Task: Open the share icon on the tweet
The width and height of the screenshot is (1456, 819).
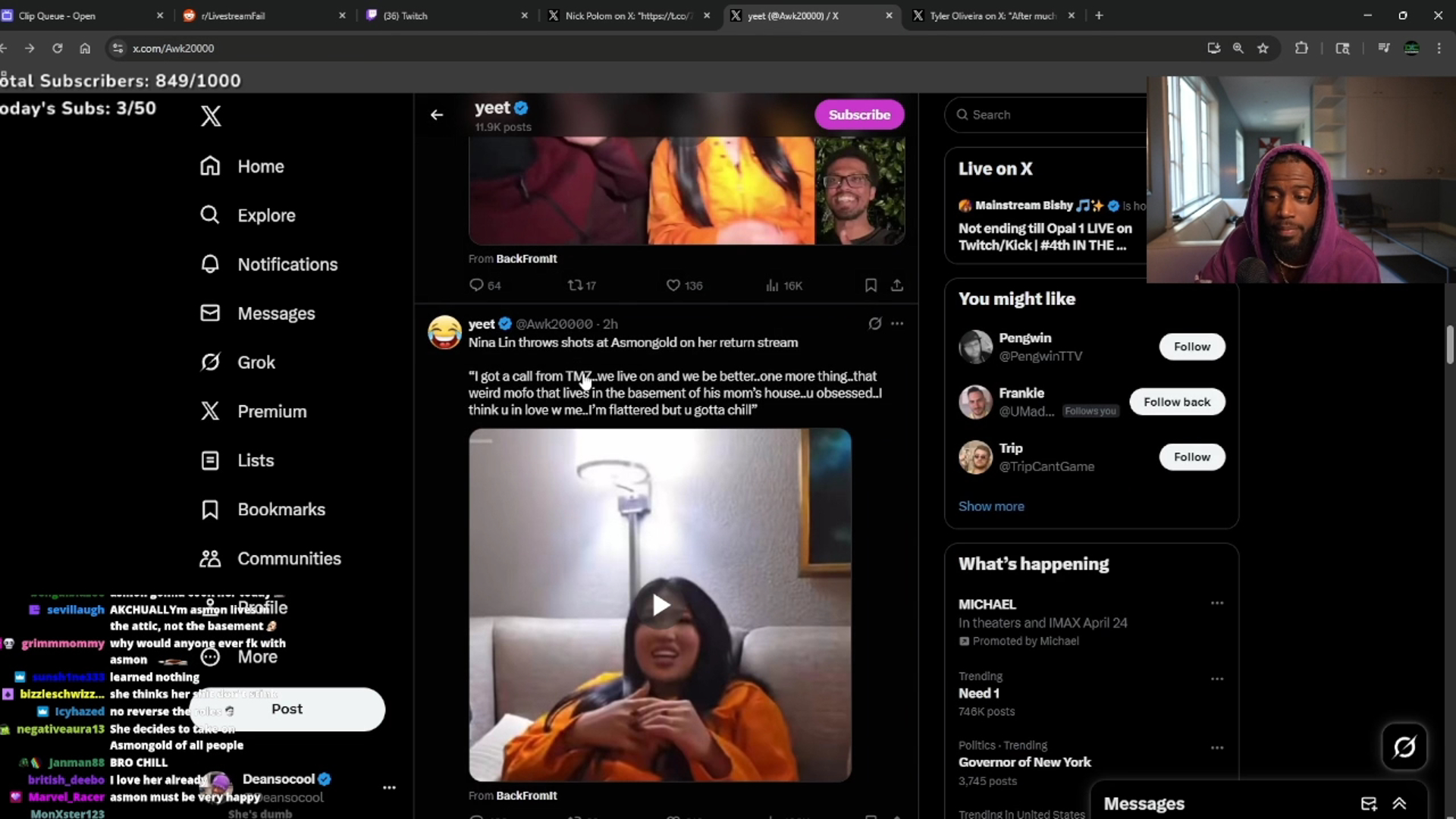Action: point(897,285)
